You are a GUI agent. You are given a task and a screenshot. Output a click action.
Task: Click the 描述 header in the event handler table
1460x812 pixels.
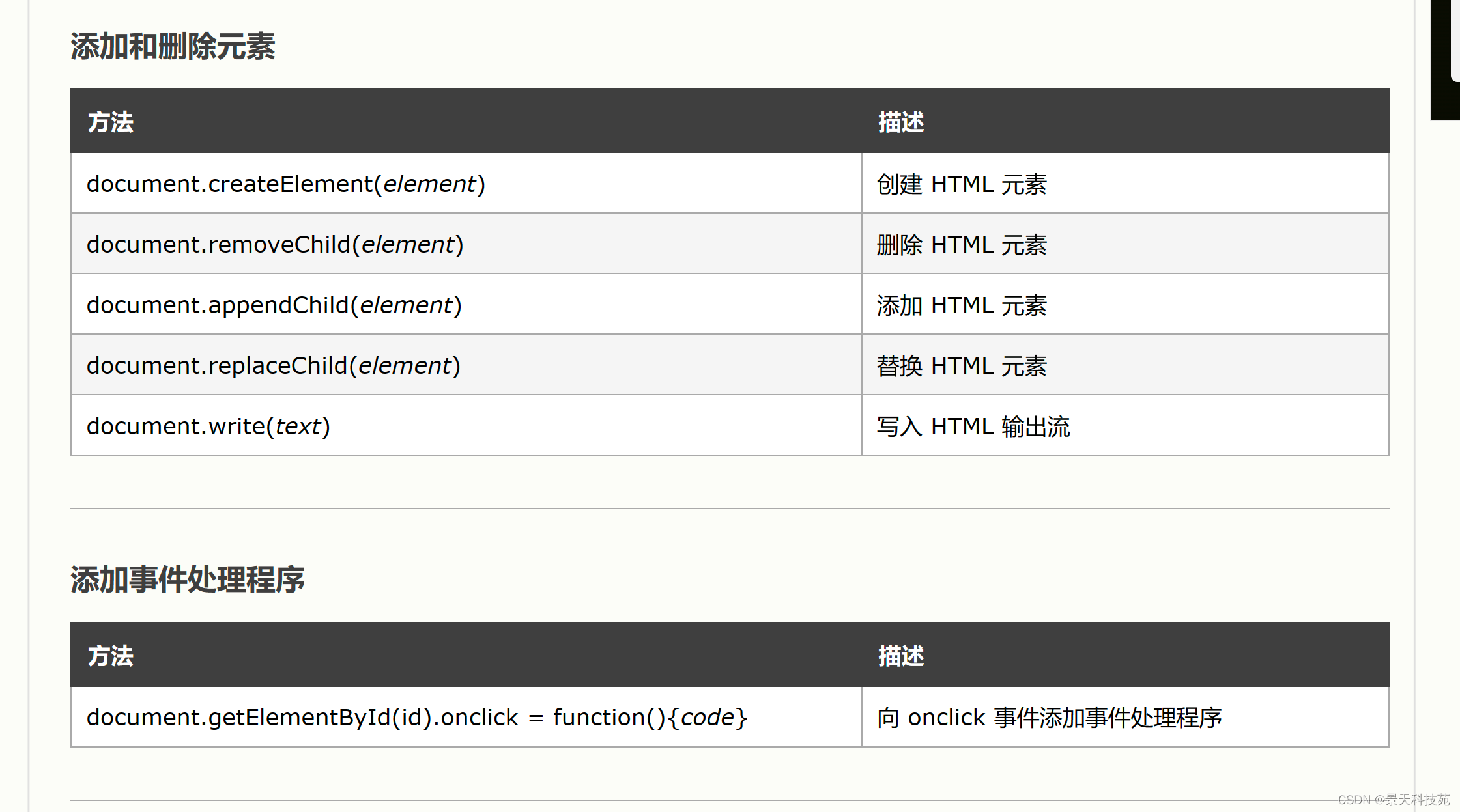[900, 656]
